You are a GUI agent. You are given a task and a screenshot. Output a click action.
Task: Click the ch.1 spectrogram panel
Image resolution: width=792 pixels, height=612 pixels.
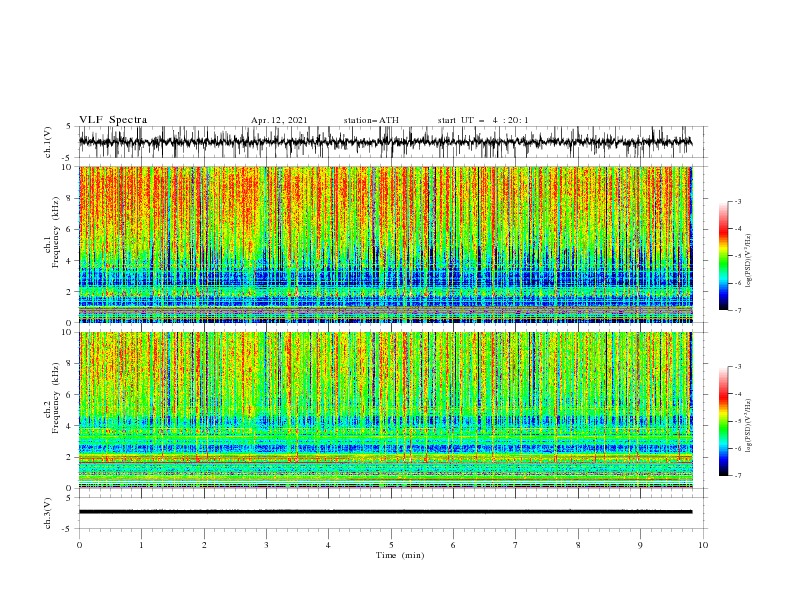385,244
